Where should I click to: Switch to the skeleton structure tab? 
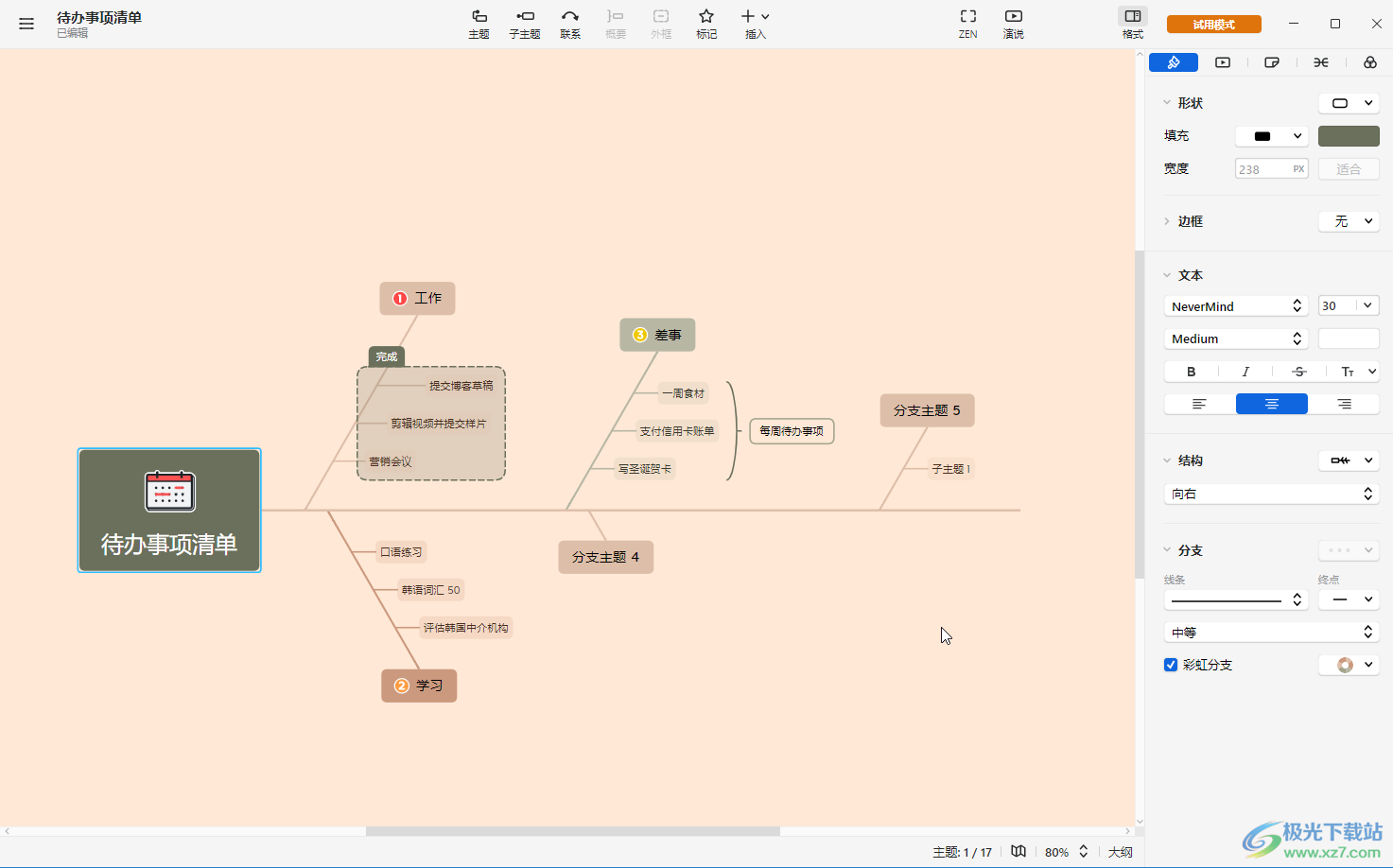1321,62
